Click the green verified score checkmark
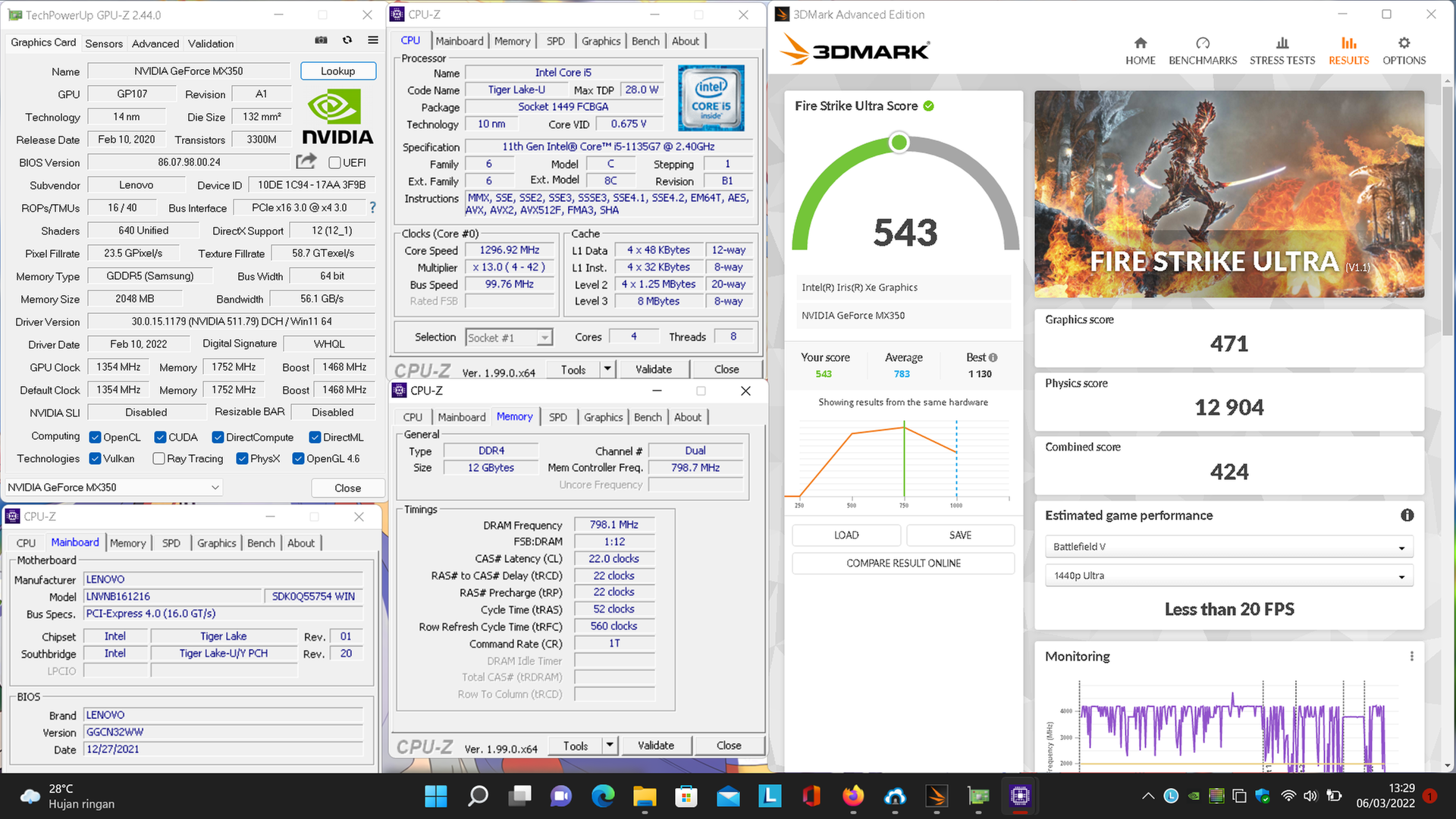 928,106
